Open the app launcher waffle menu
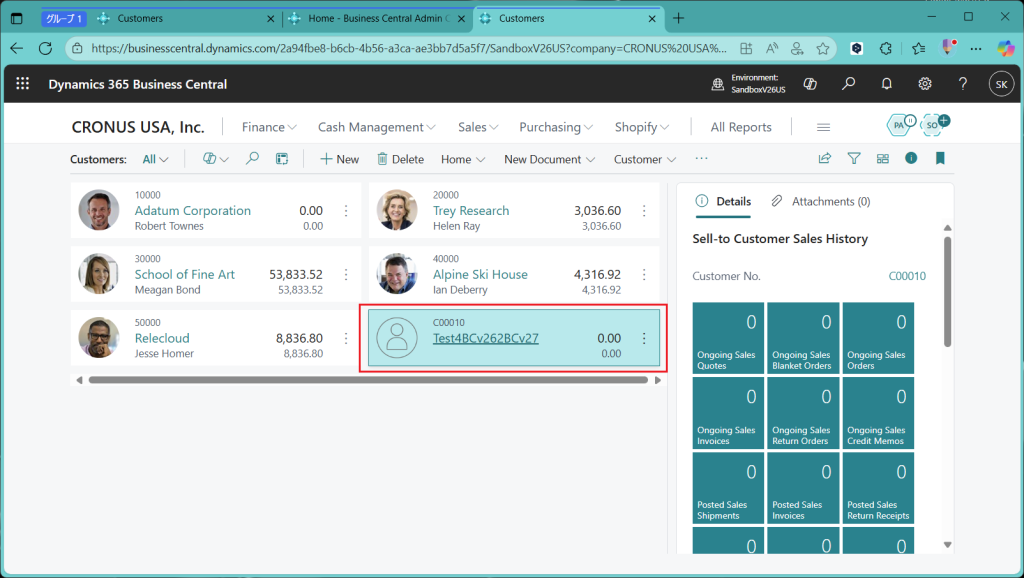The image size is (1024, 578). (23, 85)
